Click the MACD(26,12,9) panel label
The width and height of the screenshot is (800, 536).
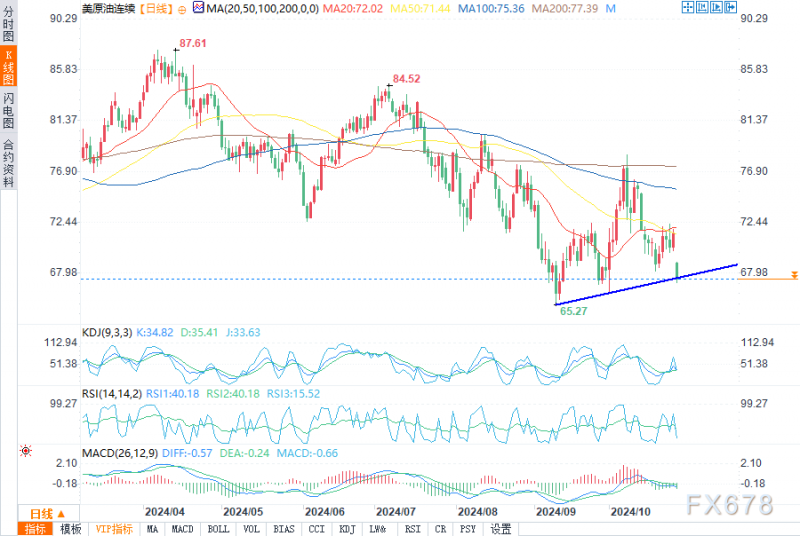(120, 453)
